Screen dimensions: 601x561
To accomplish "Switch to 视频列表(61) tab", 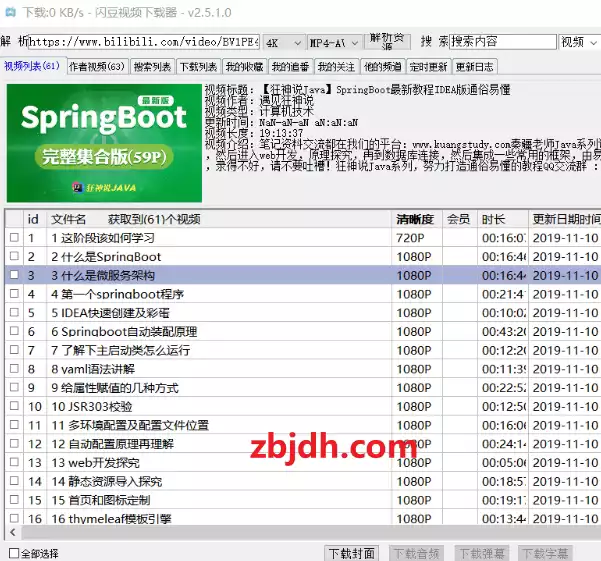I will tap(32, 66).
